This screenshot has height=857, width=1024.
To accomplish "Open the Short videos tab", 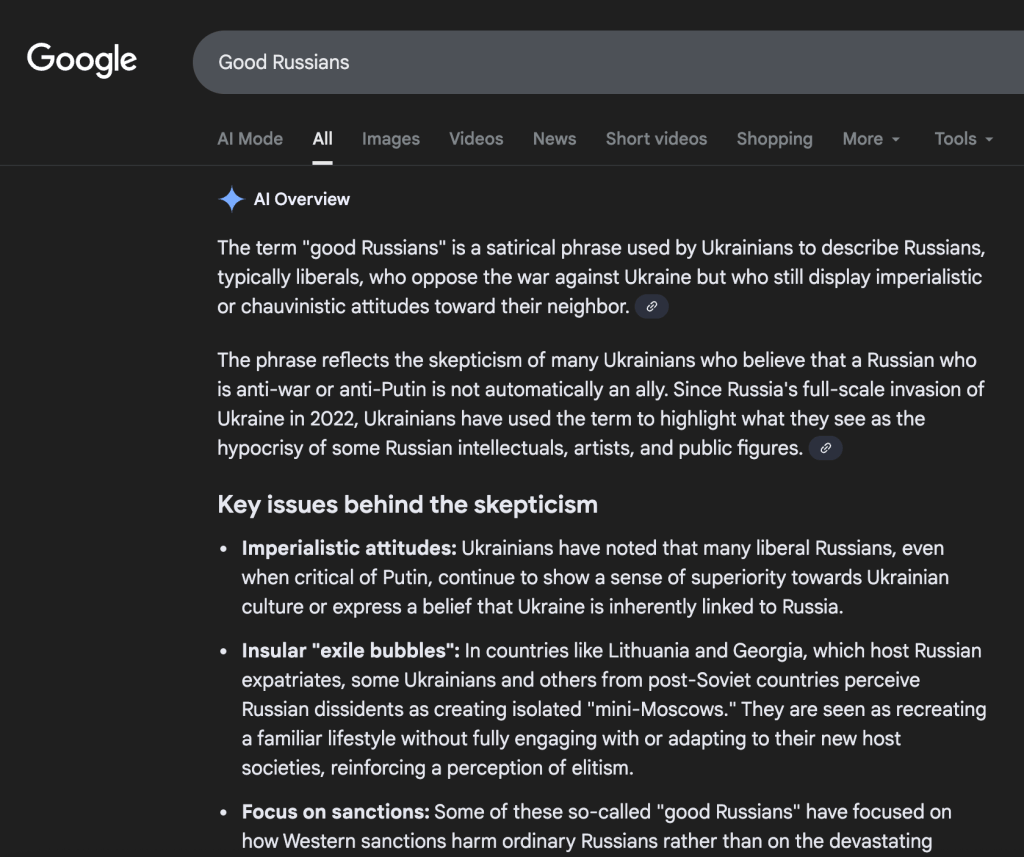I will coord(656,139).
